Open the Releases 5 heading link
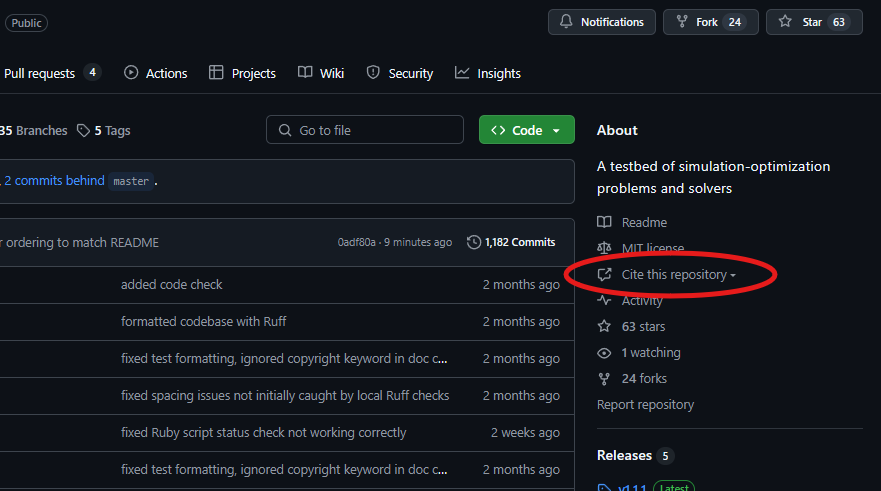The image size is (881, 491). click(635, 456)
